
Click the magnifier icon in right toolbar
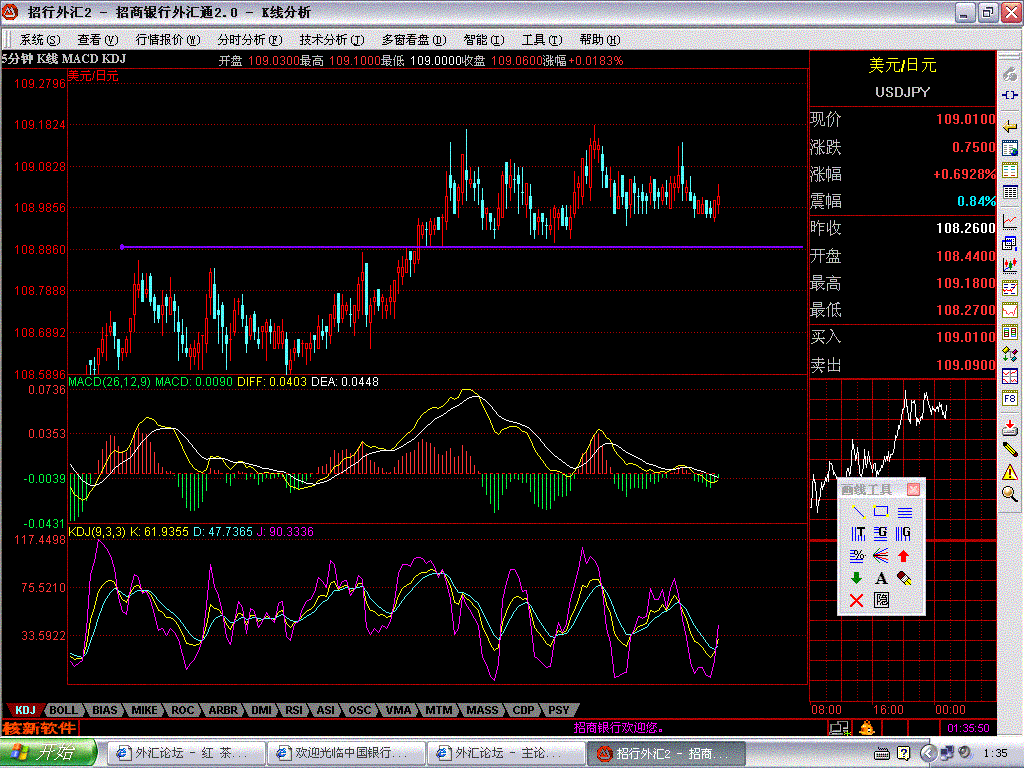(x=1010, y=493)
